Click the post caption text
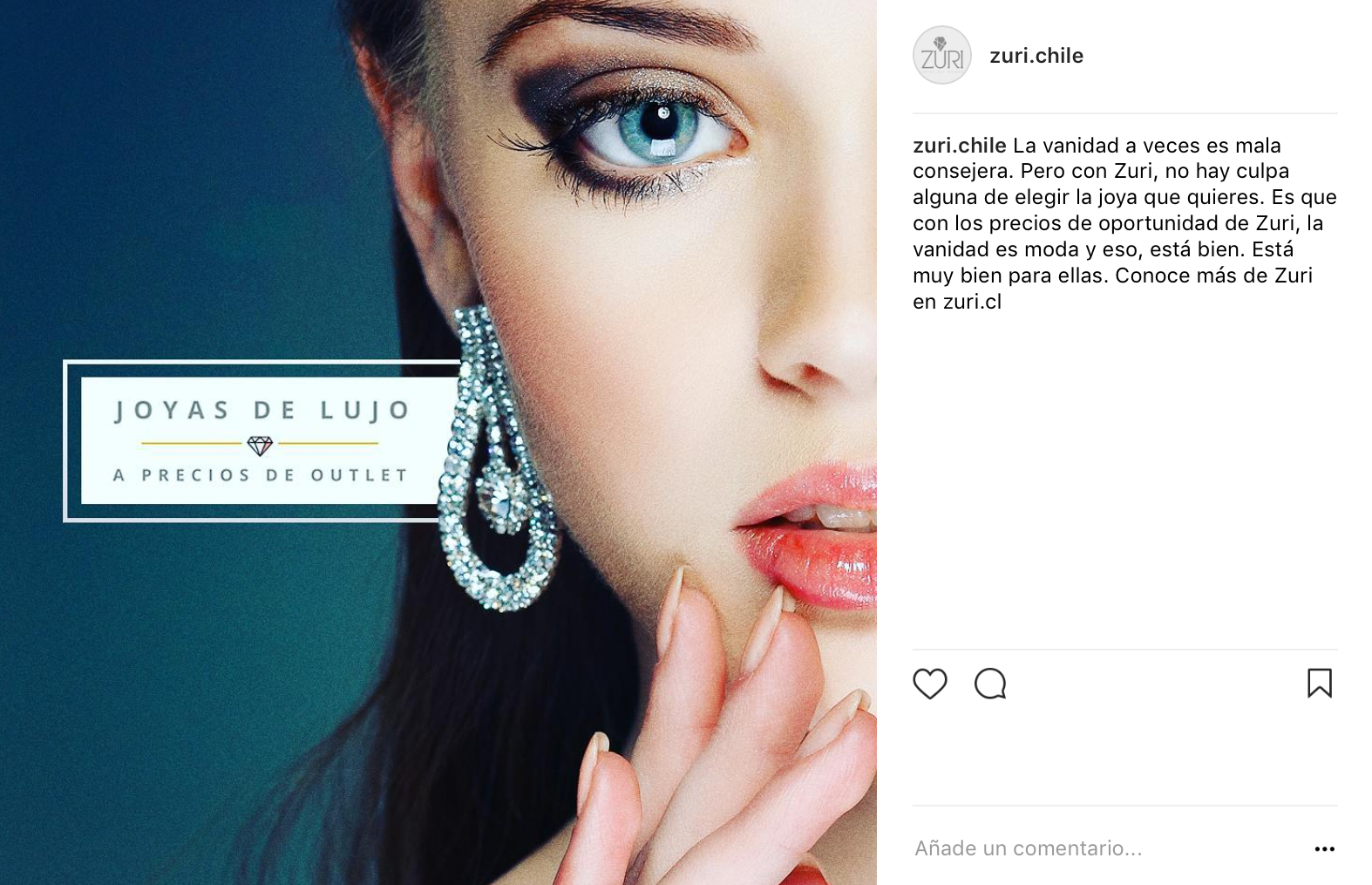This screenshot has height=885, width=1372. point(1124,223)
